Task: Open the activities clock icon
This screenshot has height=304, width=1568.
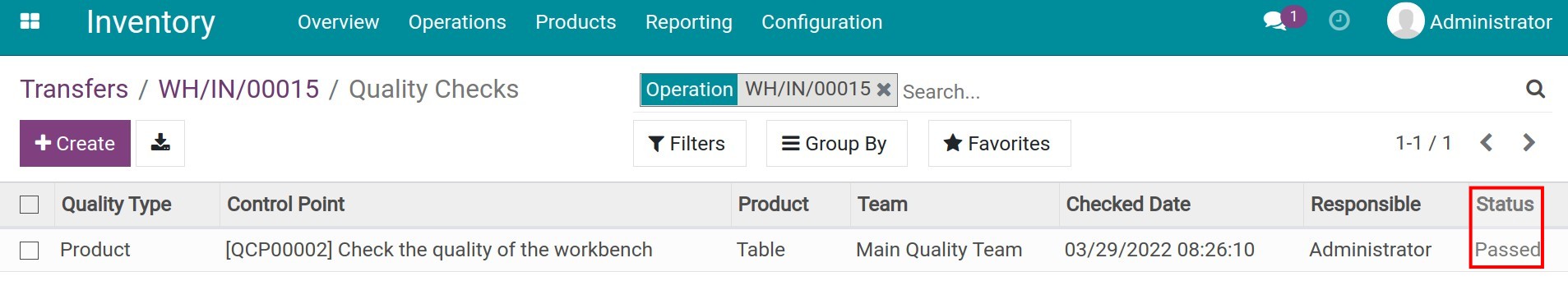Action: pyautogui.click(x=1339, y=21)
